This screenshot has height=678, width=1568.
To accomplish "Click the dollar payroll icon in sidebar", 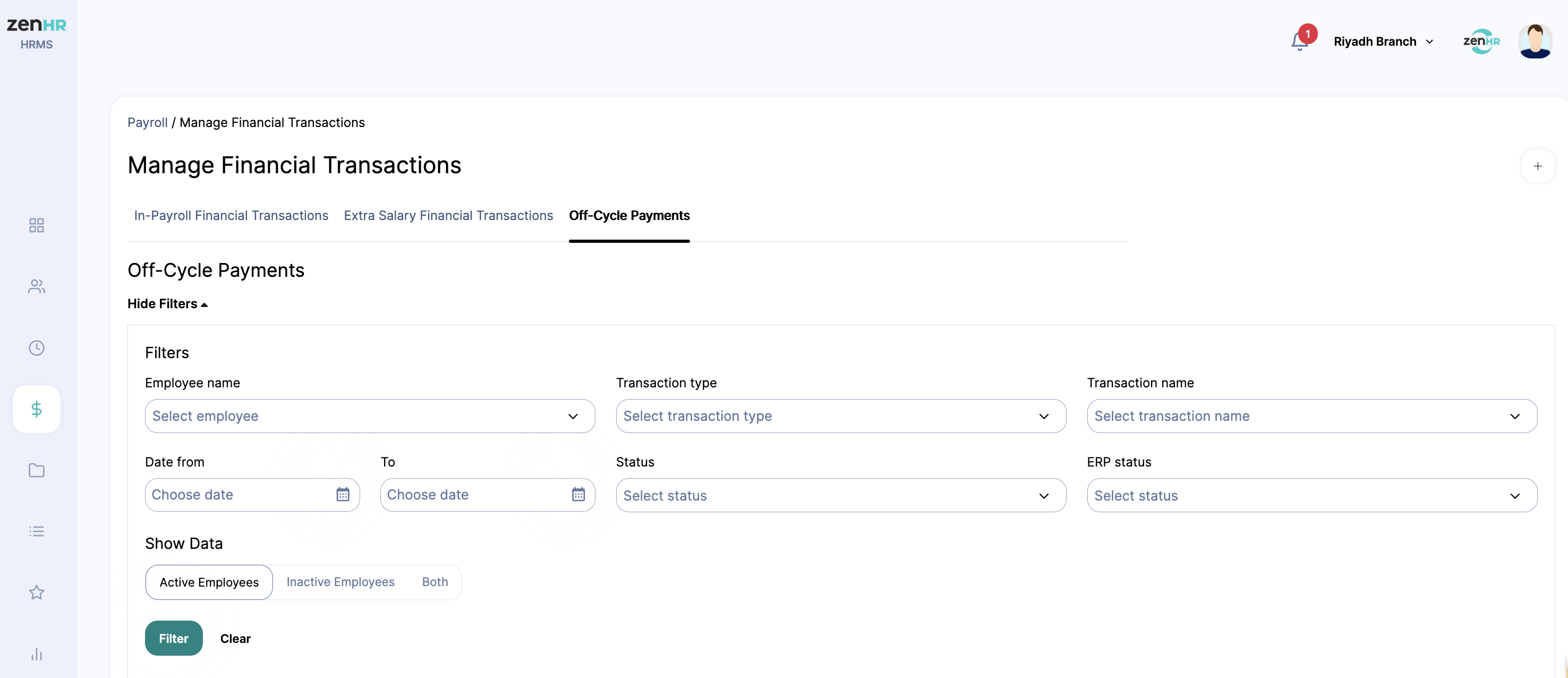I will pyautogui.click(x=37, y=409).
